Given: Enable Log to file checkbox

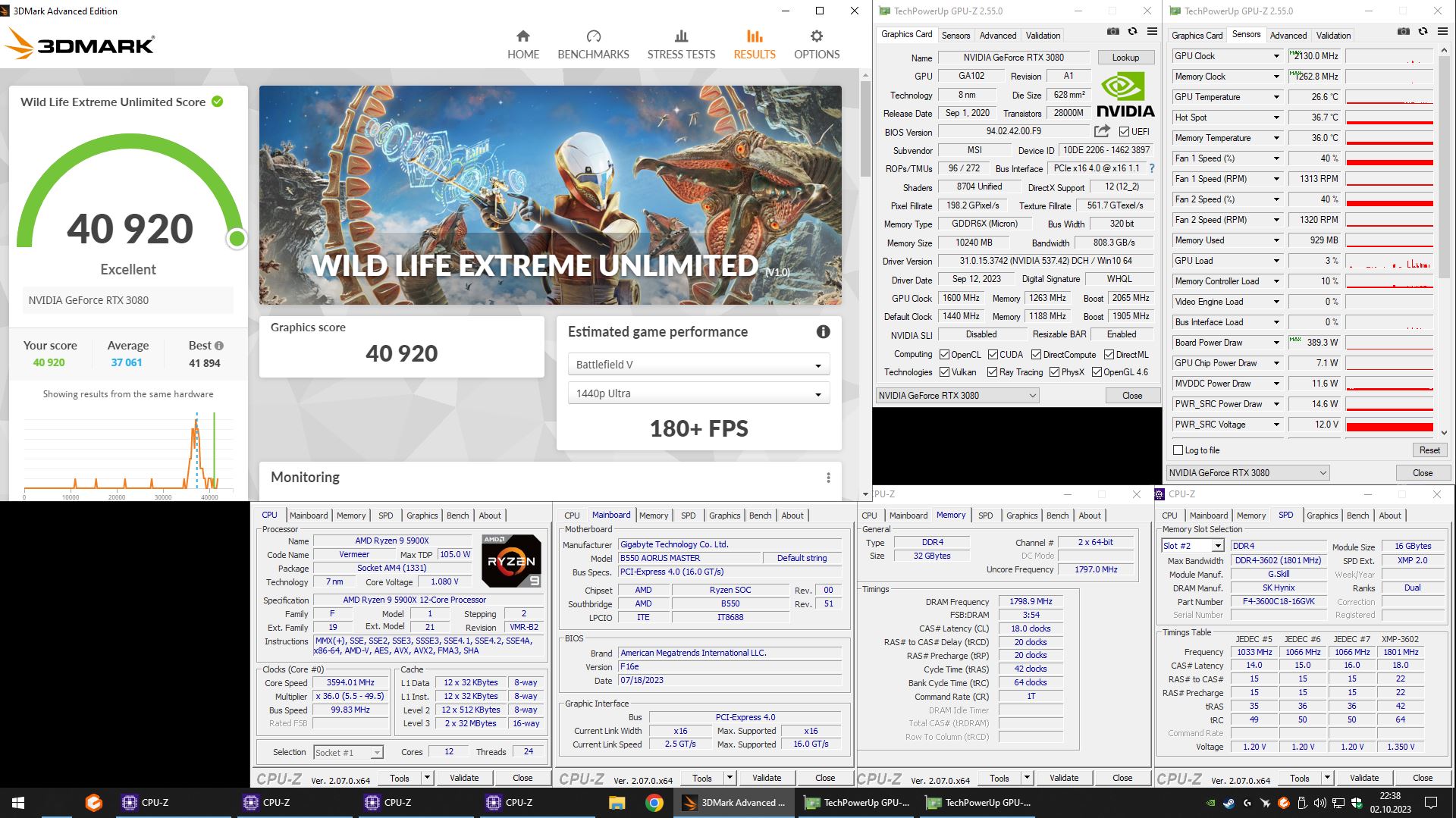Looking at the screenshot, I should [1178, 450].
